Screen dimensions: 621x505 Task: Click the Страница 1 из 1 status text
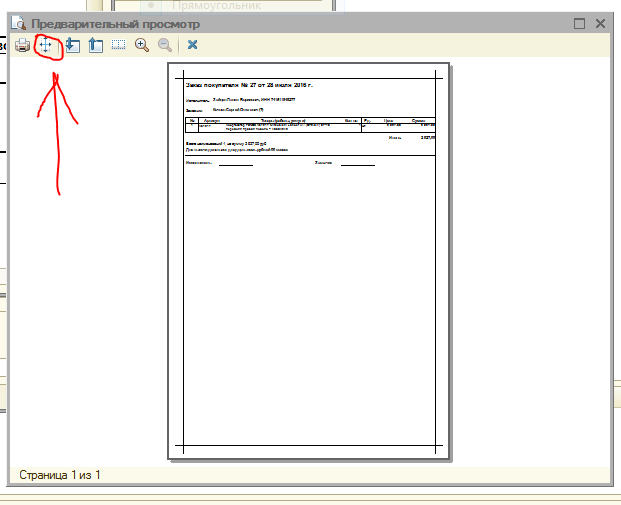pyautogui.click(x=60, y=474)
